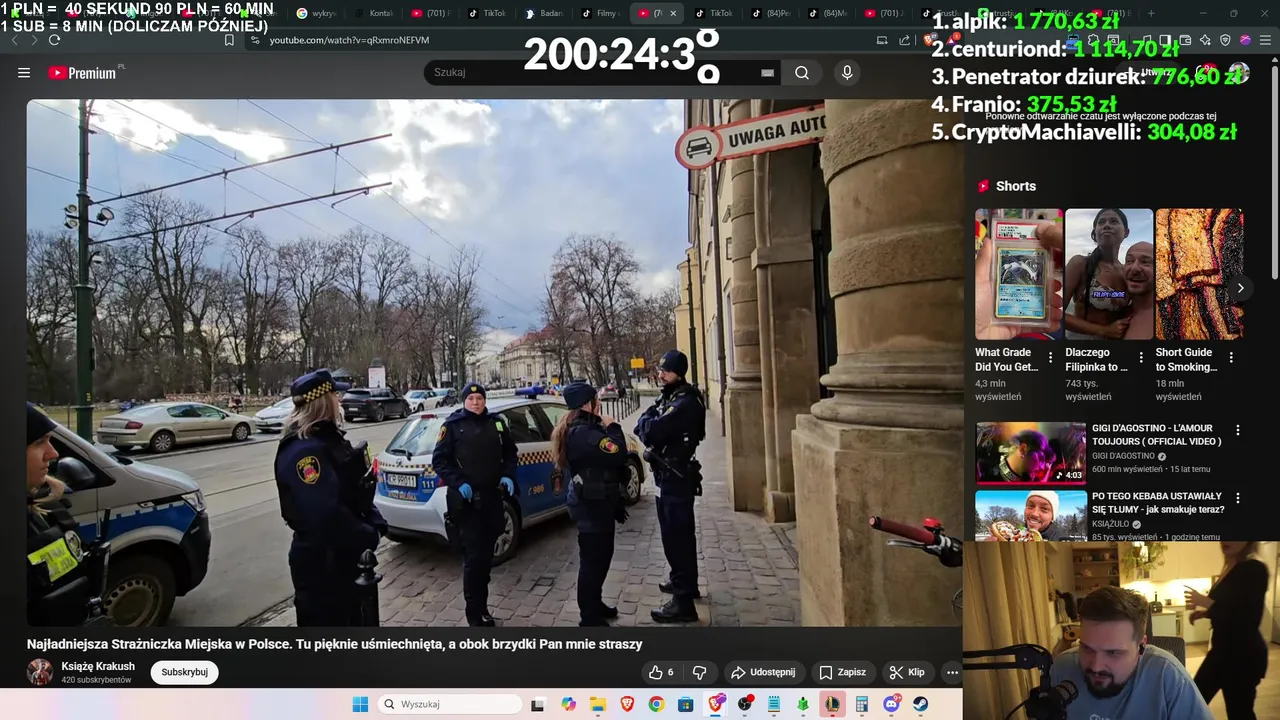This screenshot has height=720, width=1280.
Task: Open the Windows Start menu
Action: coord(360,704)
